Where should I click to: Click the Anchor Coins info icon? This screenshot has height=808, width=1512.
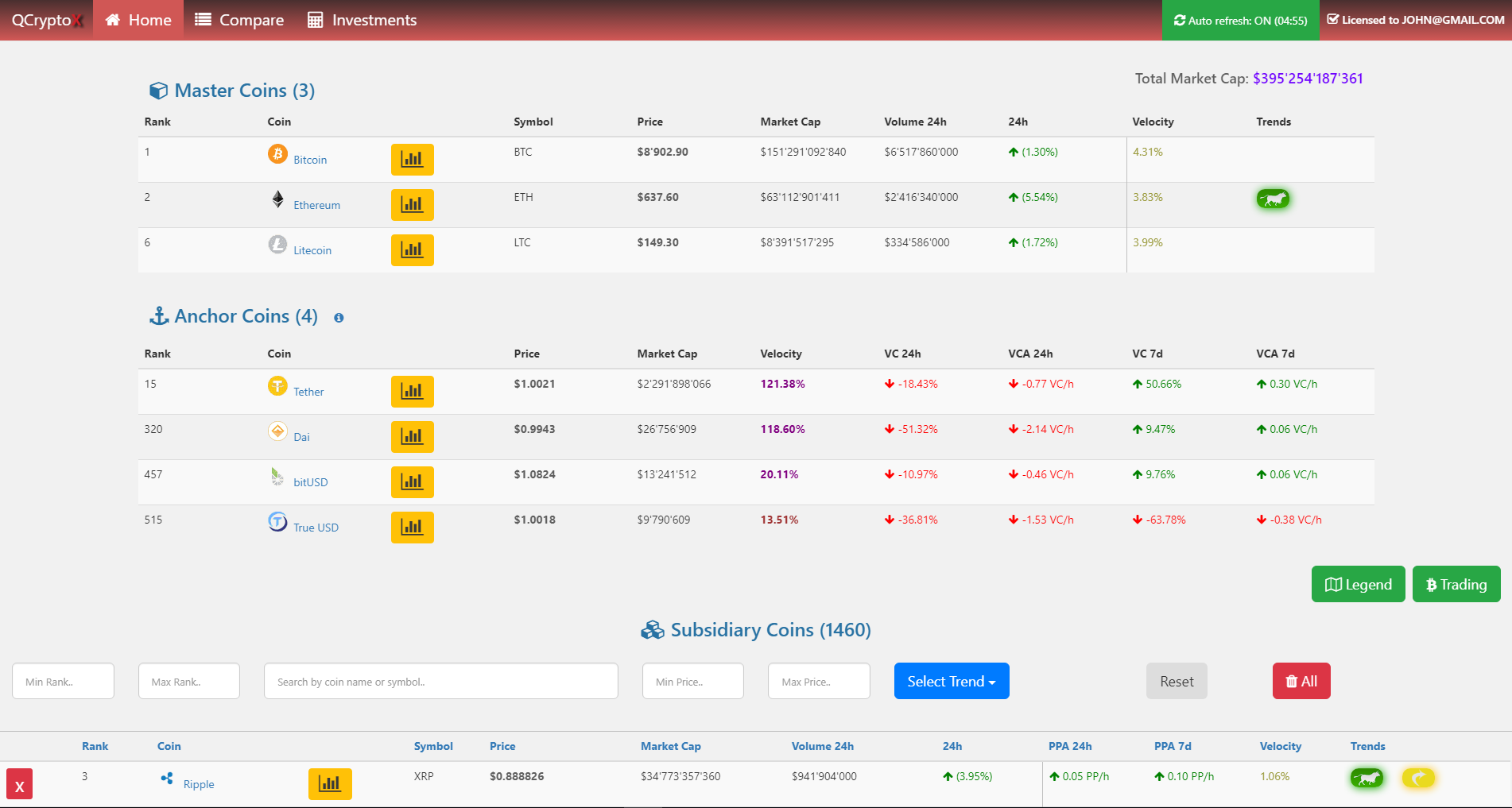pyautogui.click(x=339, y=318)
